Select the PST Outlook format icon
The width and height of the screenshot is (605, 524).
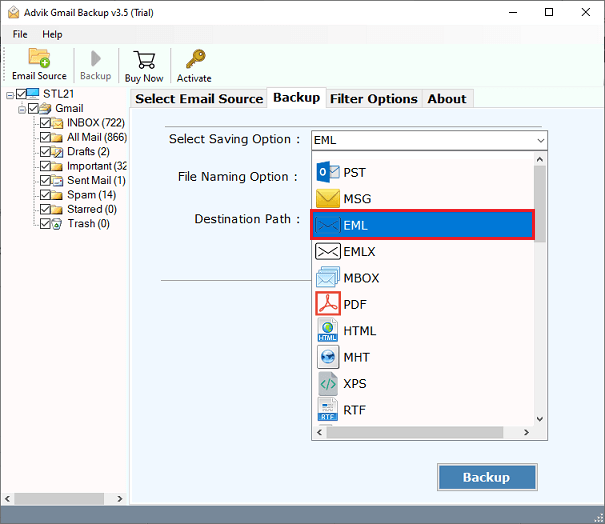328,172
